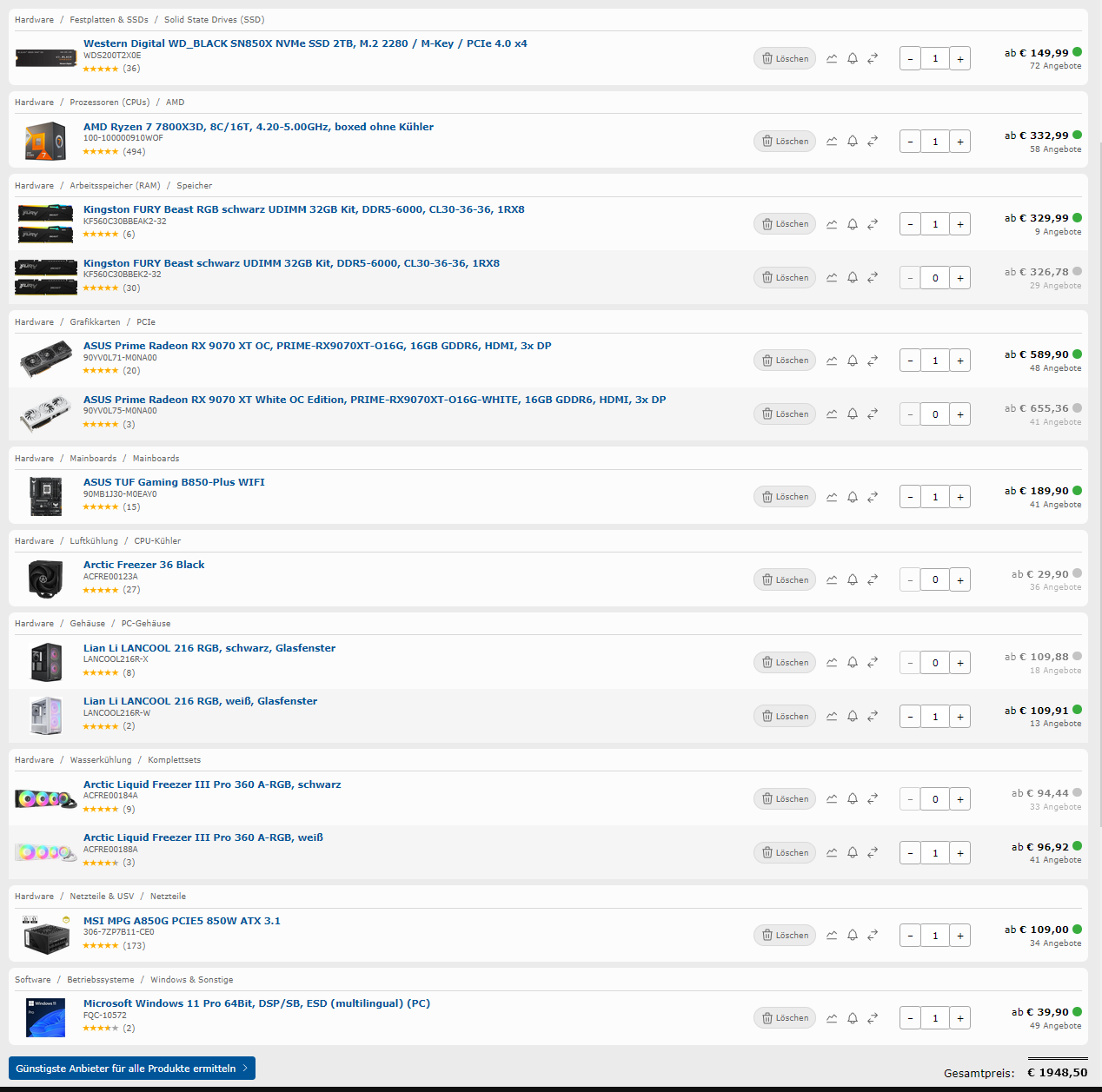Click move arrows icon for WD_BLACK SN850X SSD
The height and width of the screenshot is (1092, 1102).
[873, 58]
